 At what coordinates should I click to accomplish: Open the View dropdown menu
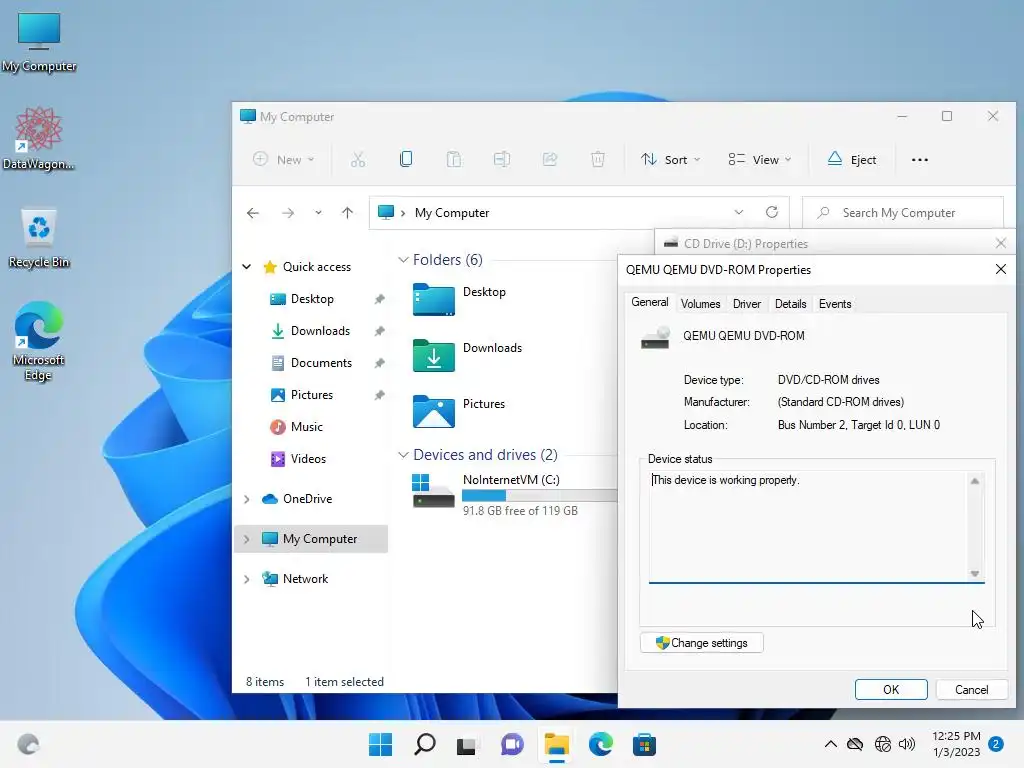760,159
